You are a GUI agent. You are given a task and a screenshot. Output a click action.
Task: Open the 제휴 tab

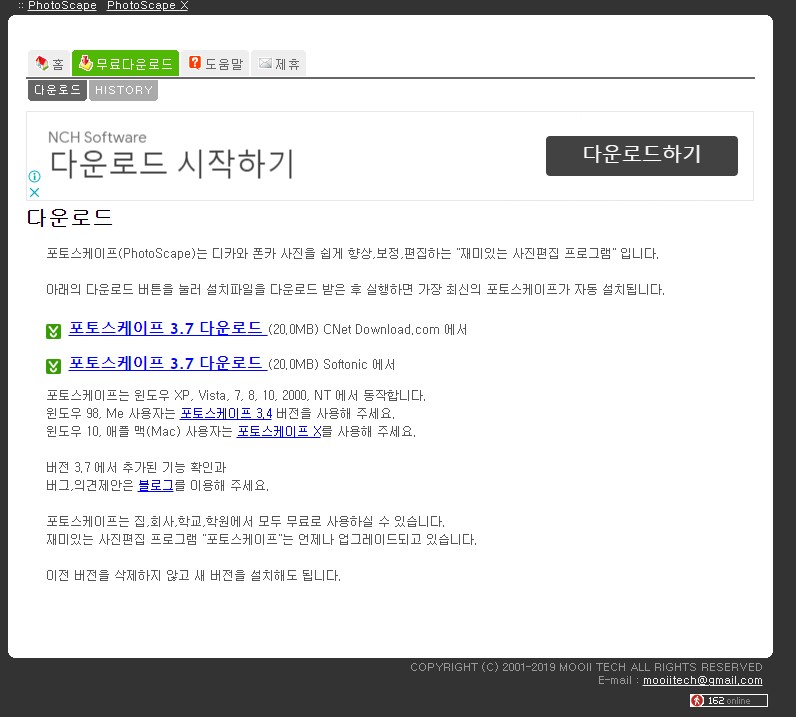(279, 63)
